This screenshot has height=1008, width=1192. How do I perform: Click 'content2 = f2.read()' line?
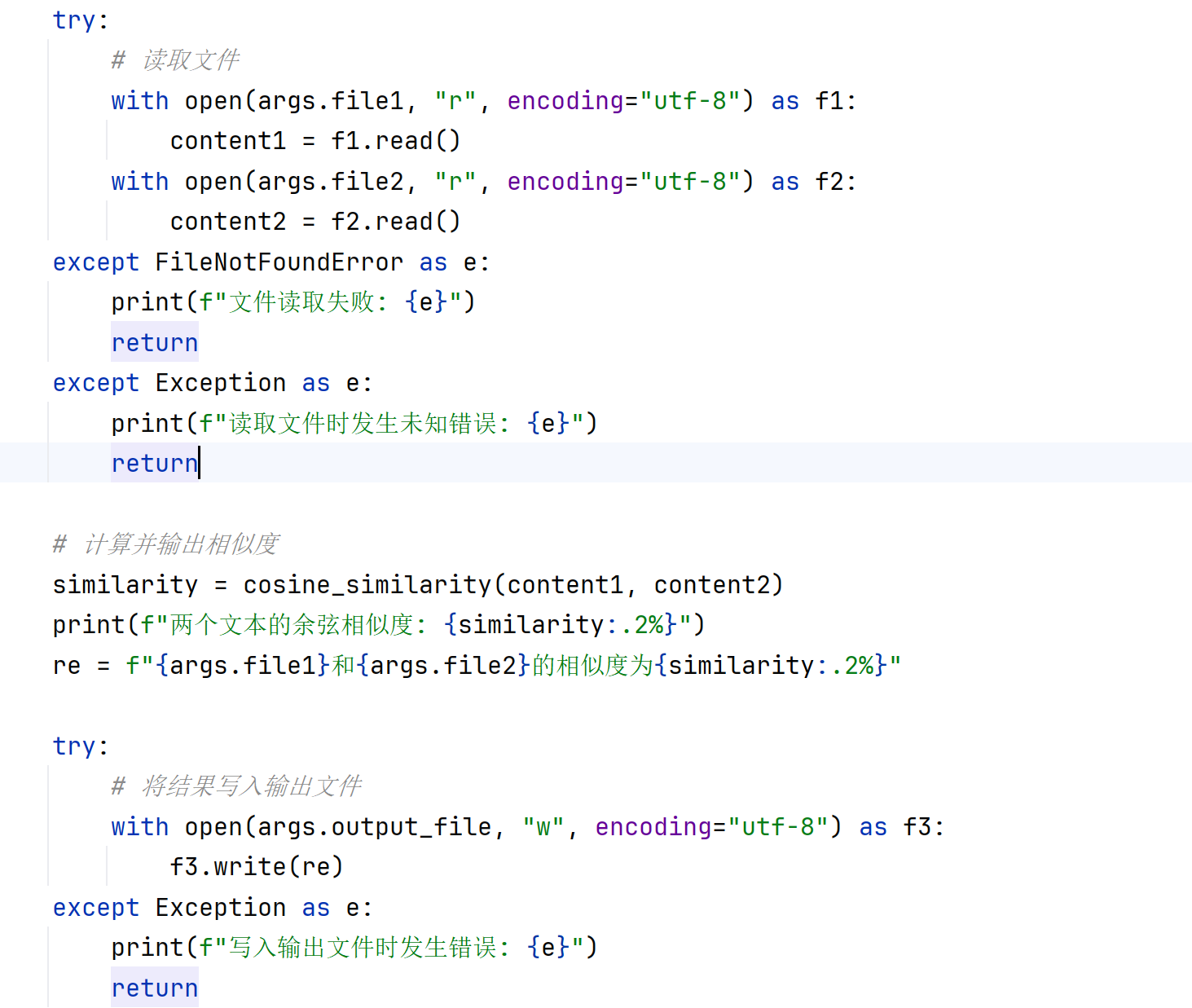(x=315, y=222)
